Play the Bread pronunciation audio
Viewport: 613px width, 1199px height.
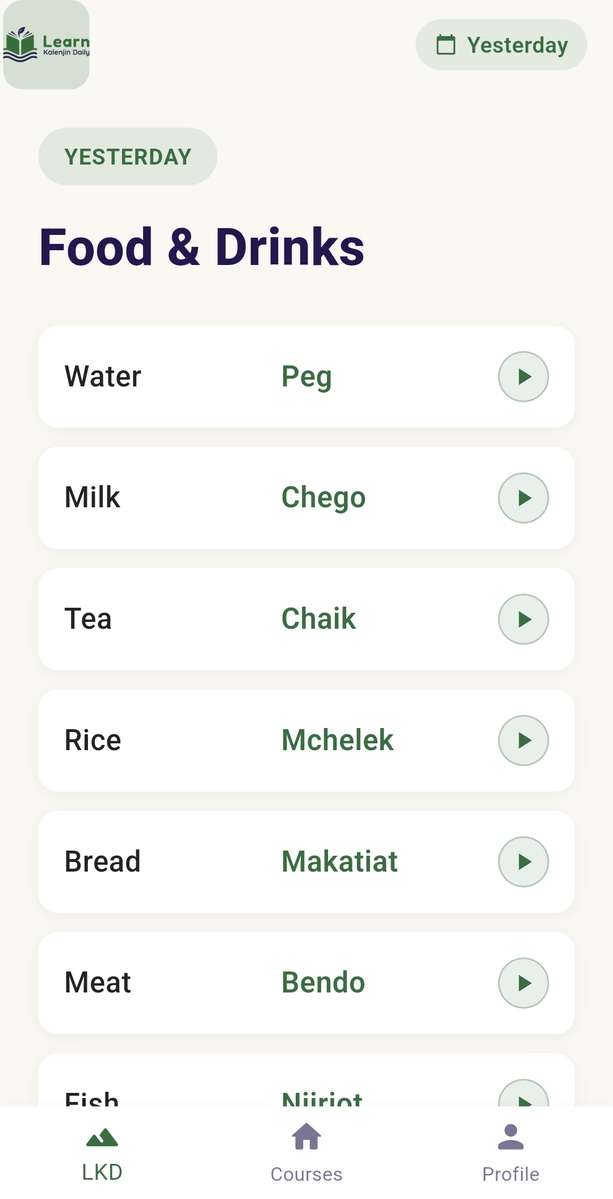click(523, 862)
